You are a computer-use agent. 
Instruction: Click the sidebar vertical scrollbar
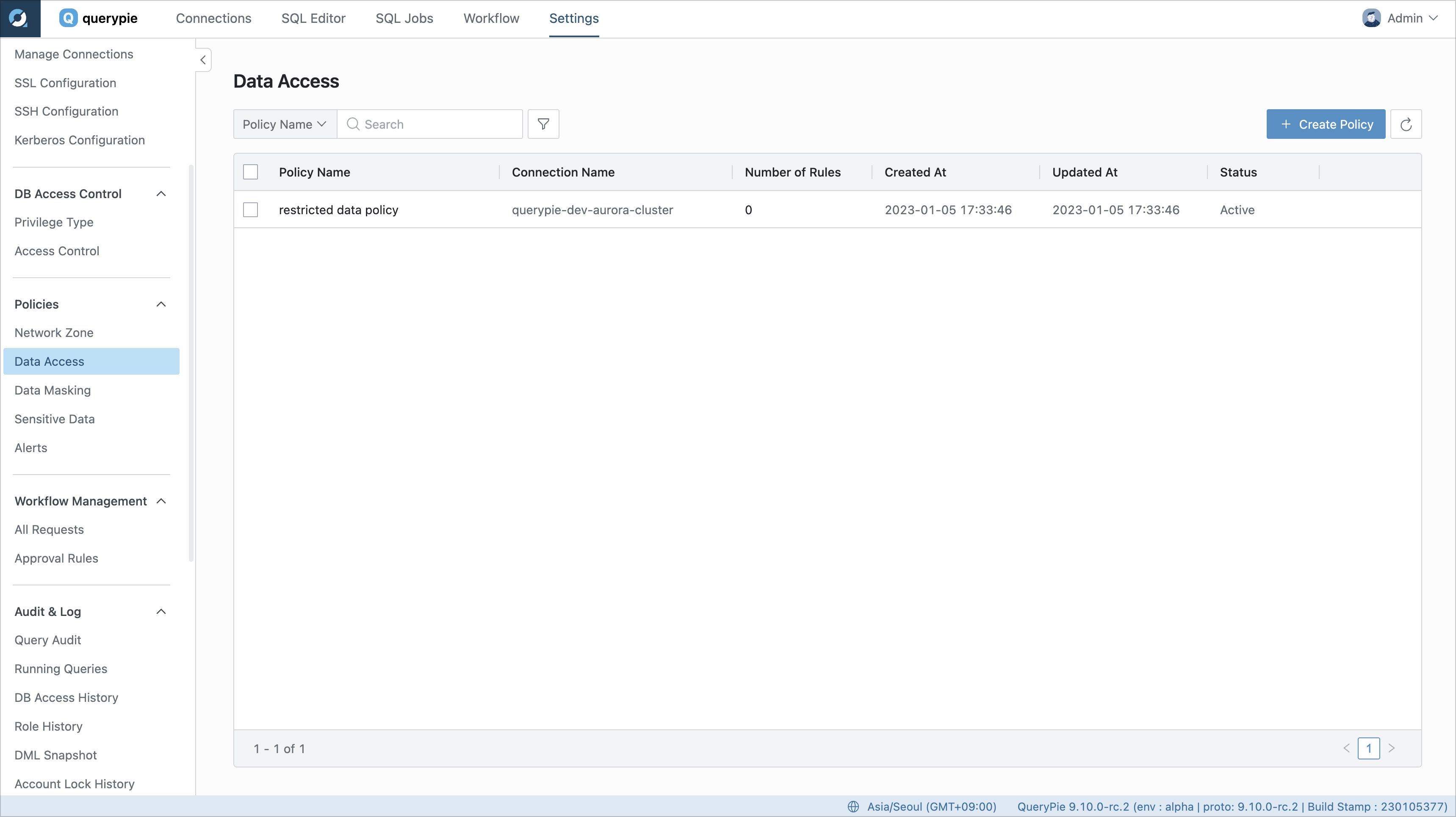(x=191, y=363)
